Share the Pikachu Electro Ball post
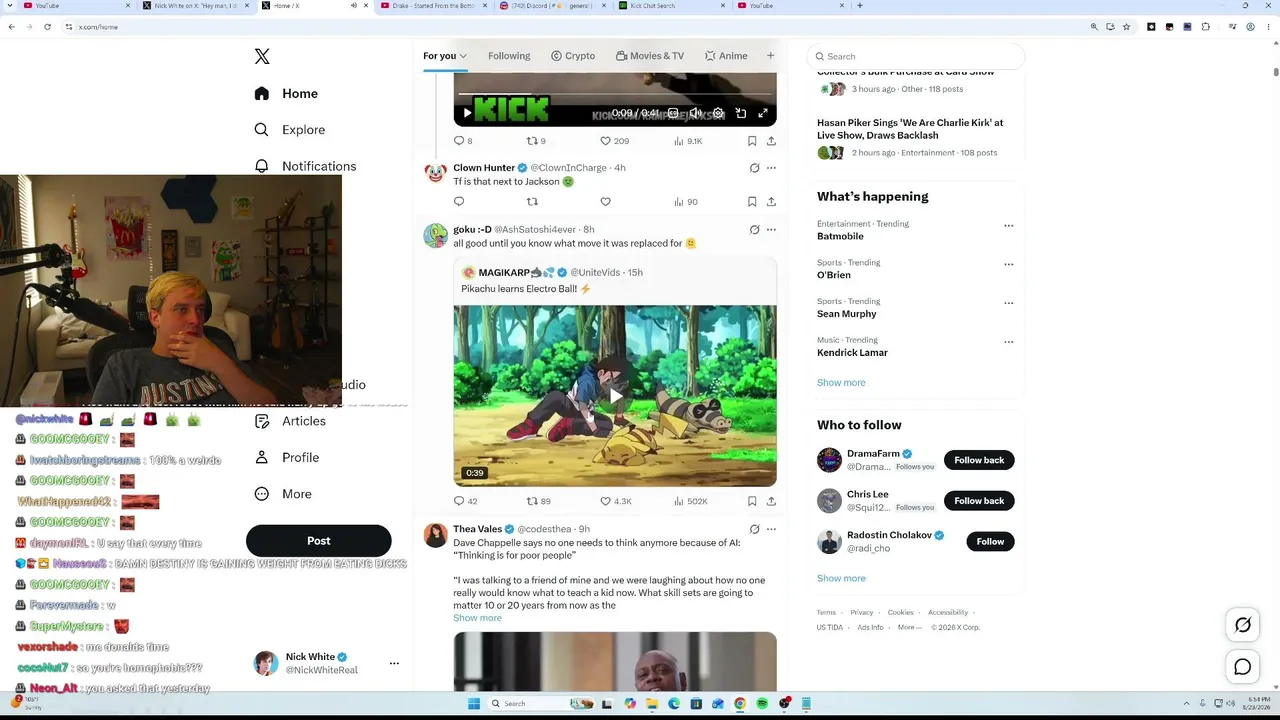Viewport: 1280px width, 720px height. [771, 501]
